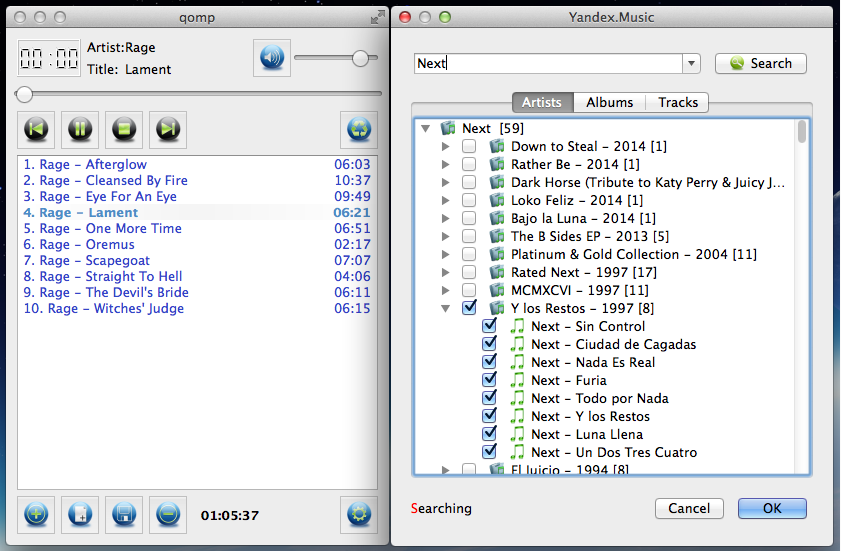Click album icon of Down to Steal
Screen dimensions: 841x551
pyautogui.click(x=497, y=146)
